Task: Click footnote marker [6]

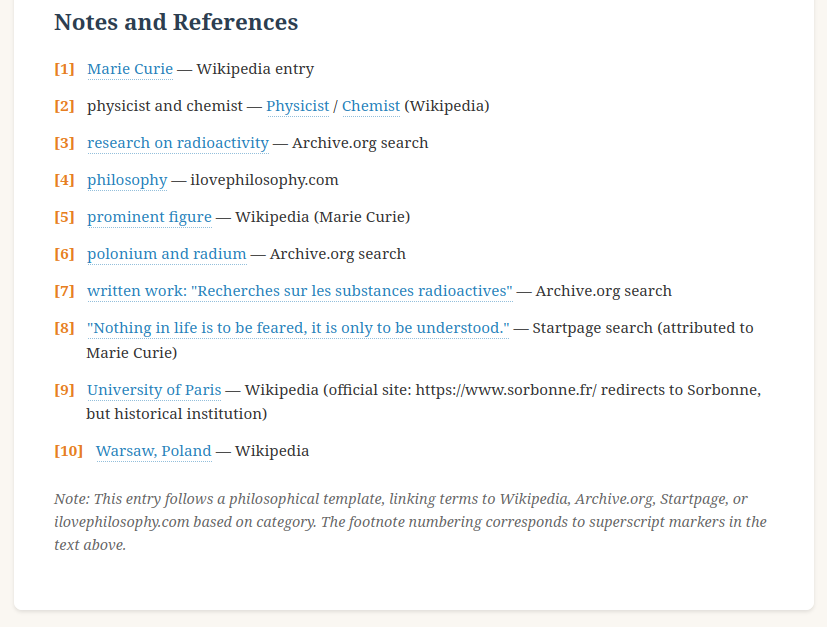Action: 64,254
